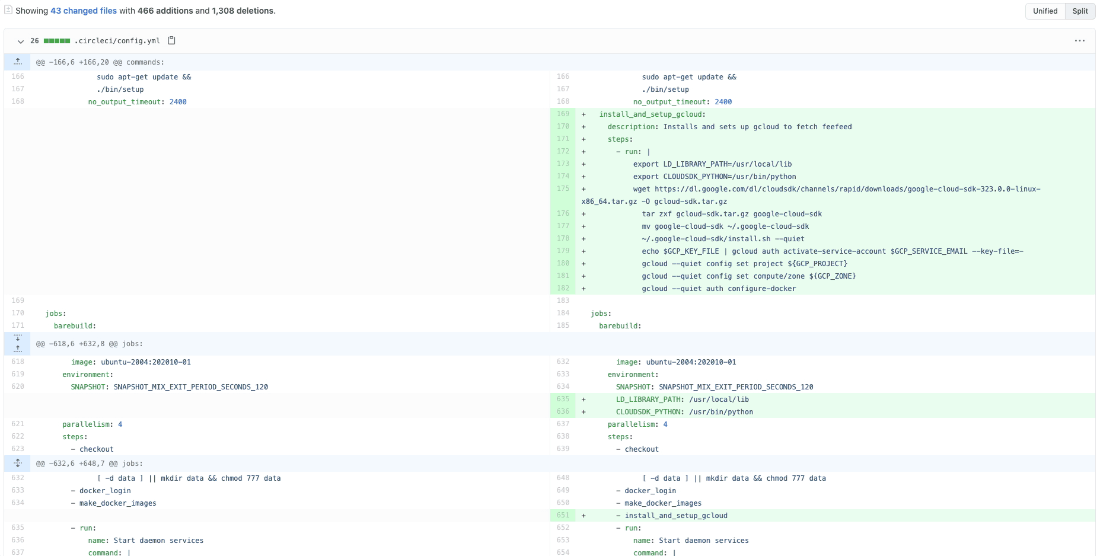Click the 'install.sh --quiet' line
This screenshot has height=556, width=1100.
pyautogui.click(x=723, y=239)
